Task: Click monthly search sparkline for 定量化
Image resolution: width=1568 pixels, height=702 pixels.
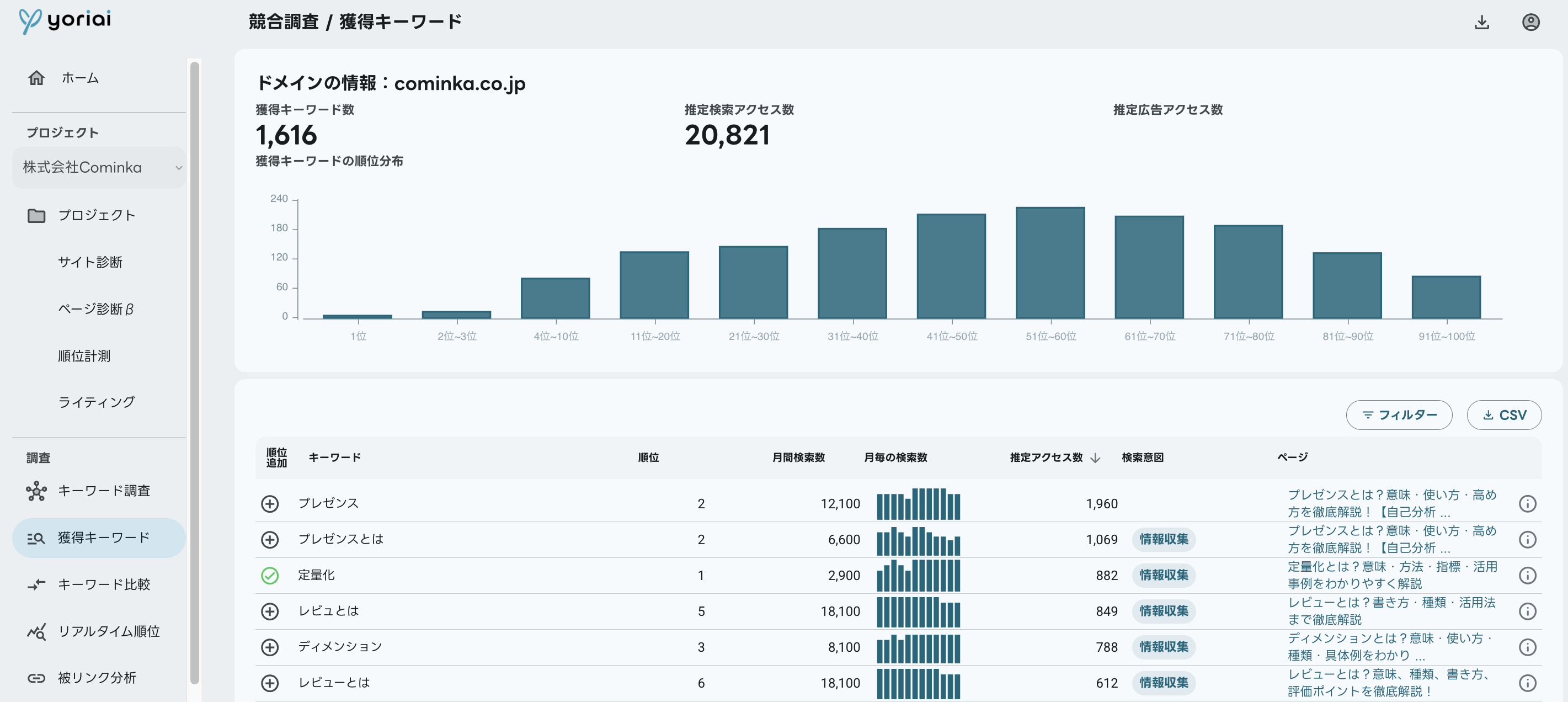Action: click(x=918, y=576)
